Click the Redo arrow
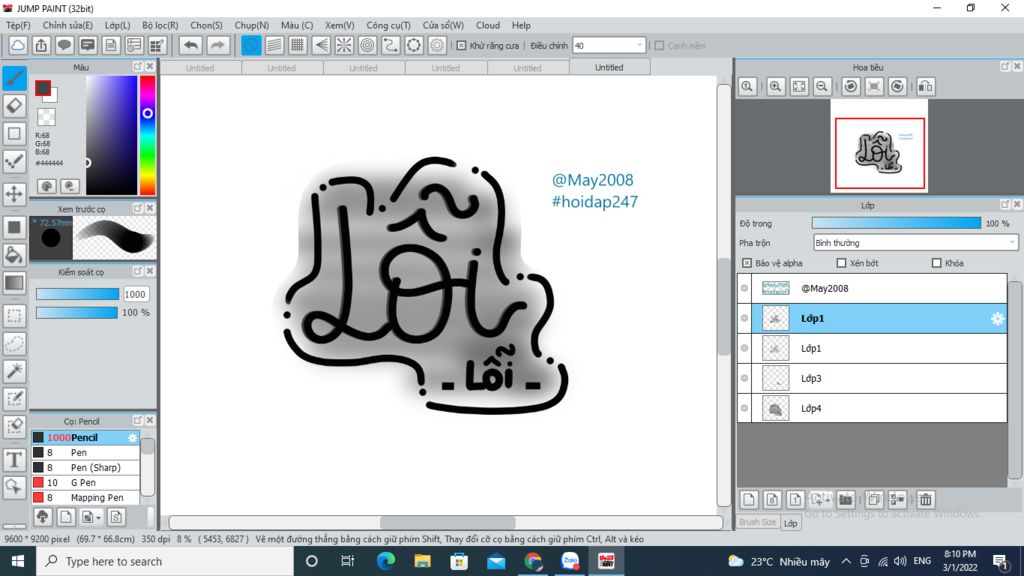This screenshot has width=1024, height=576. pyautogui.click(x=217, y=45)
